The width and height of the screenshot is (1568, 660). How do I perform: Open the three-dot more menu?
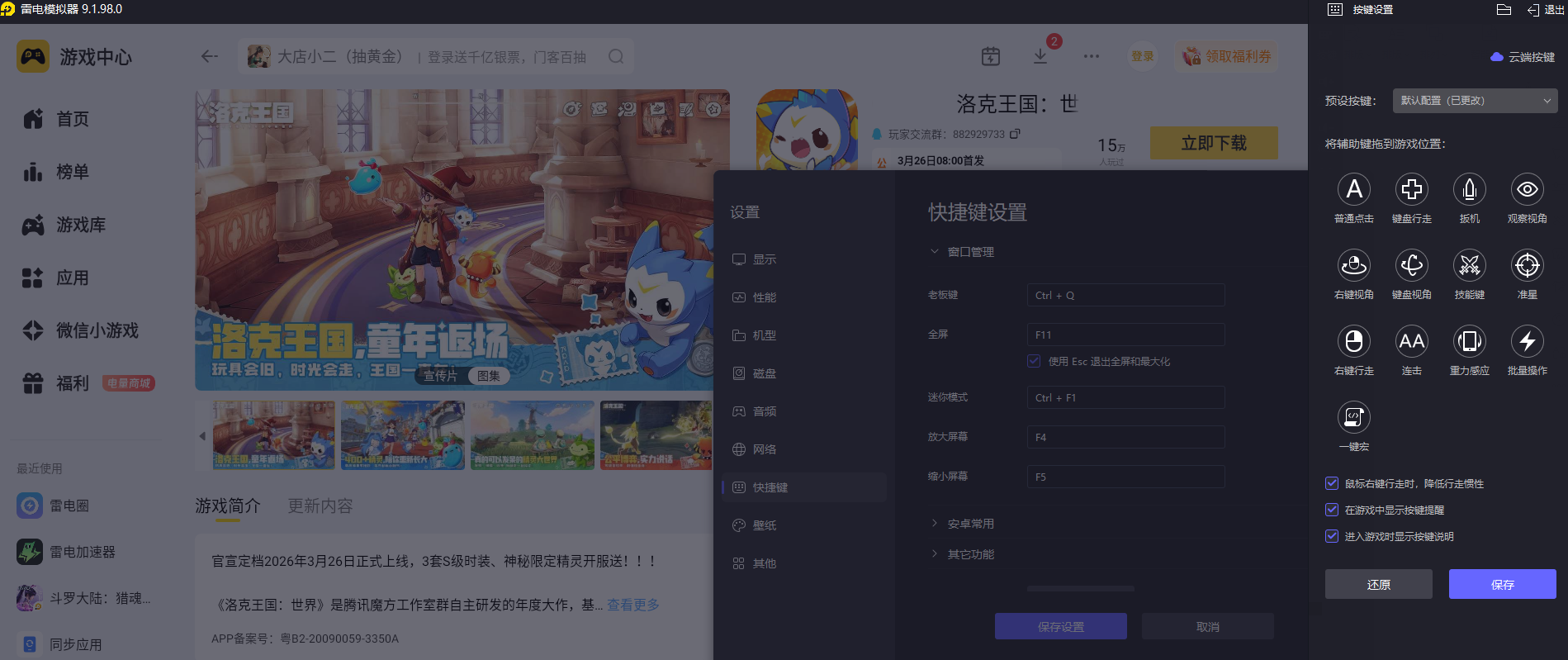click(x=1092, y=56)
